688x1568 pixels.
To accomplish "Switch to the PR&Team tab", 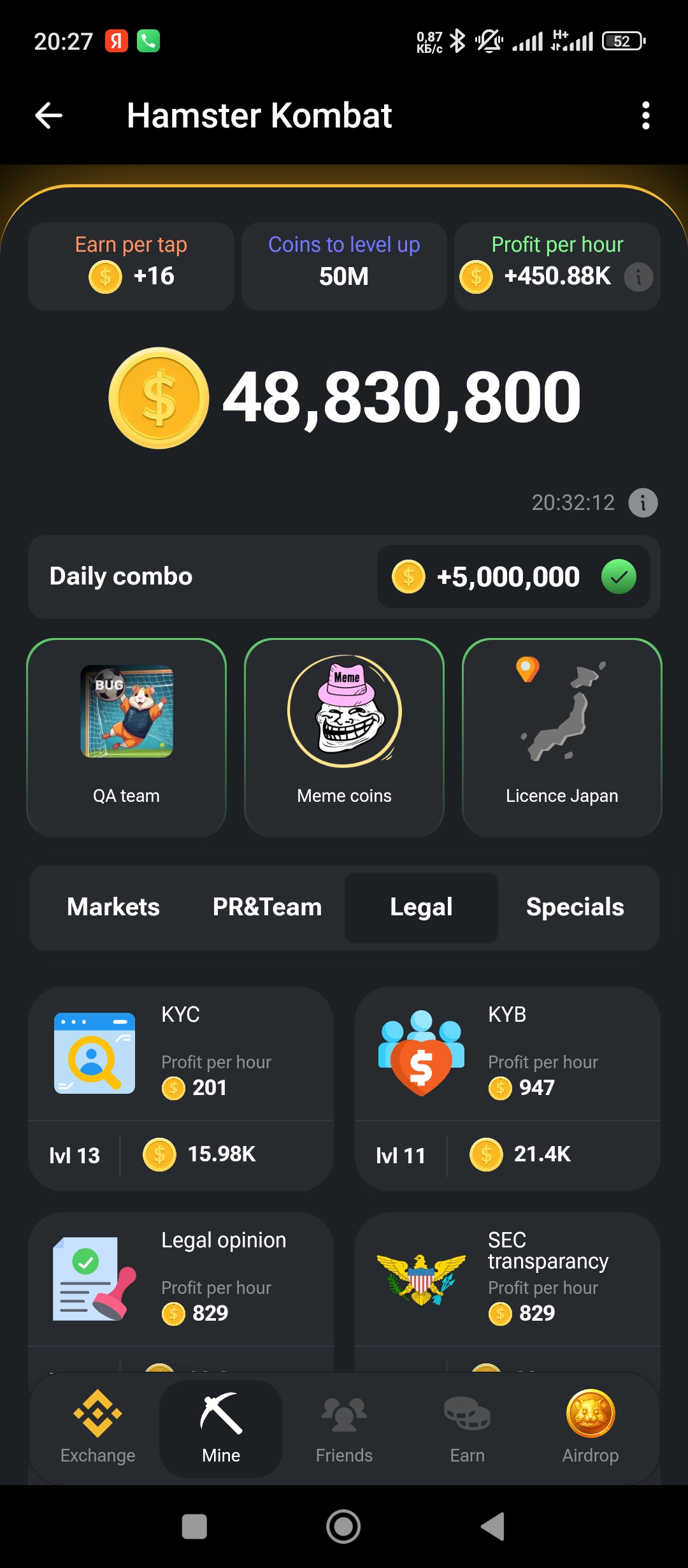I will pyautogui.click(x=268, y=907).
